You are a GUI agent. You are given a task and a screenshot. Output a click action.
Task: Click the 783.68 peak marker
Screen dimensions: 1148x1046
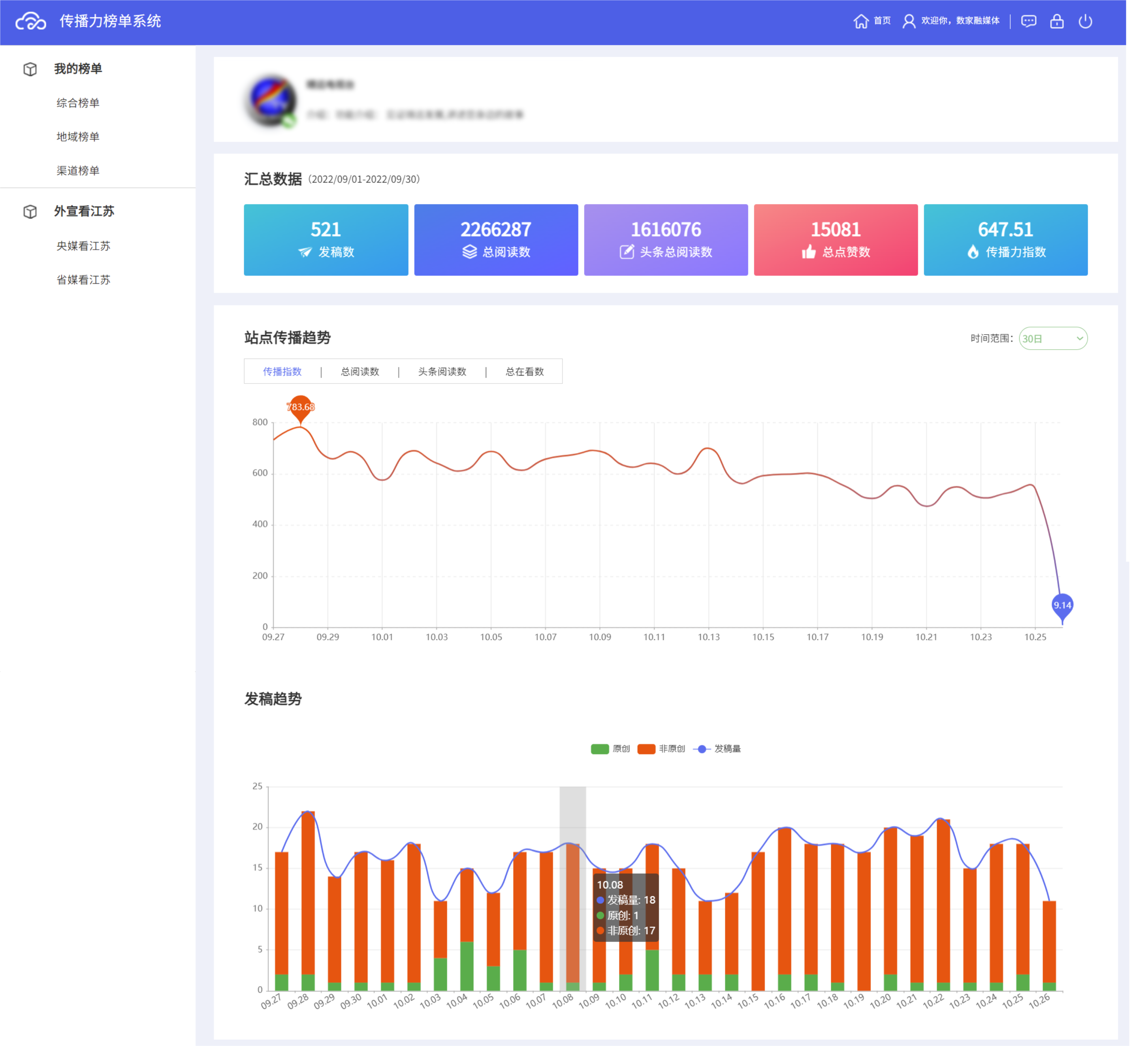click(300, 407)
